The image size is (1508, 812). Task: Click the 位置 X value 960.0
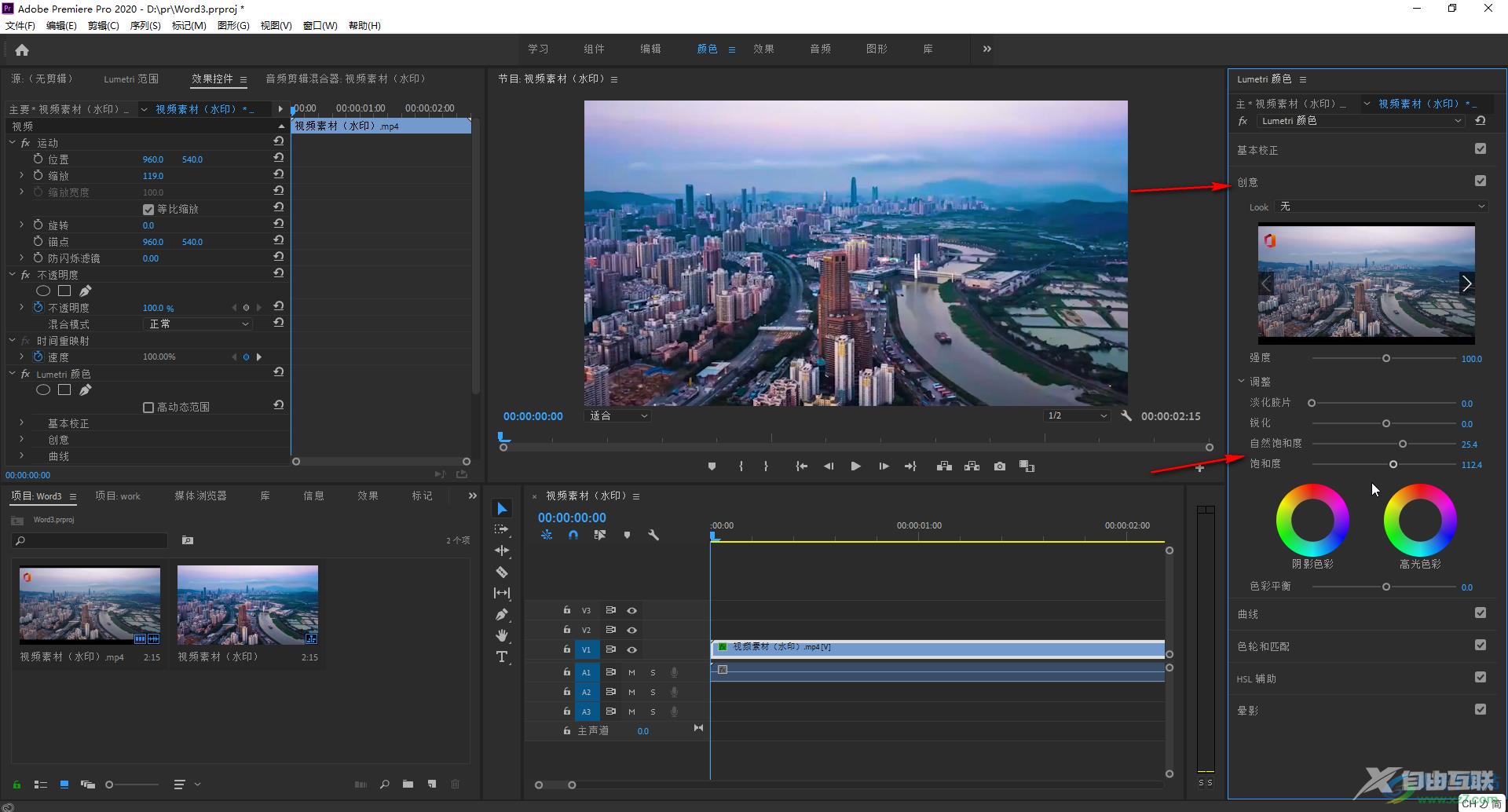click(x=152, y=159)
